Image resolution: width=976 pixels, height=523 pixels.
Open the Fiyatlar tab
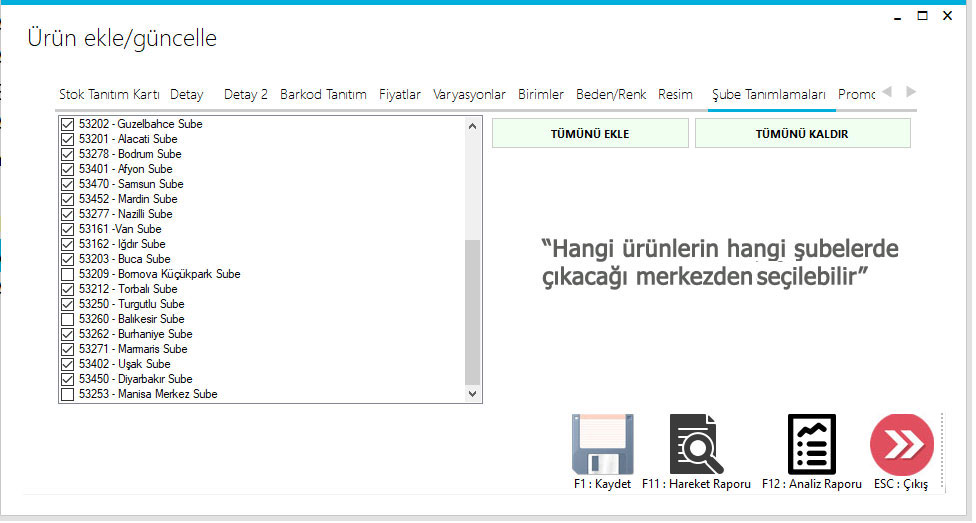[x=400, y=95]
